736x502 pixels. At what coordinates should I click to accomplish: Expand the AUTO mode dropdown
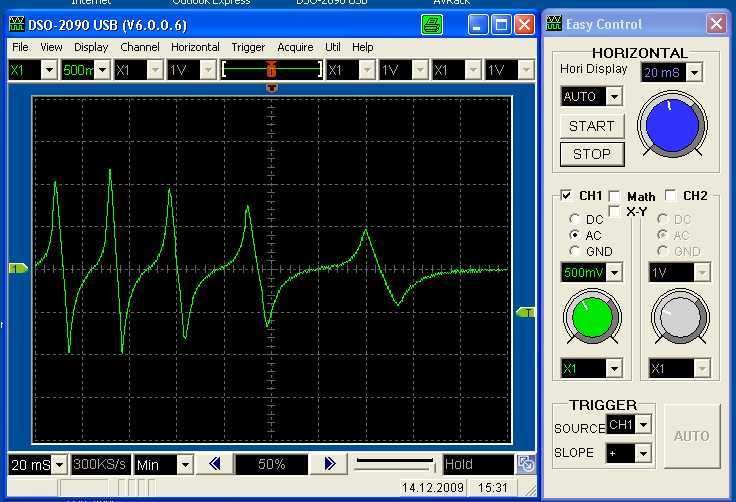point(614,97)
